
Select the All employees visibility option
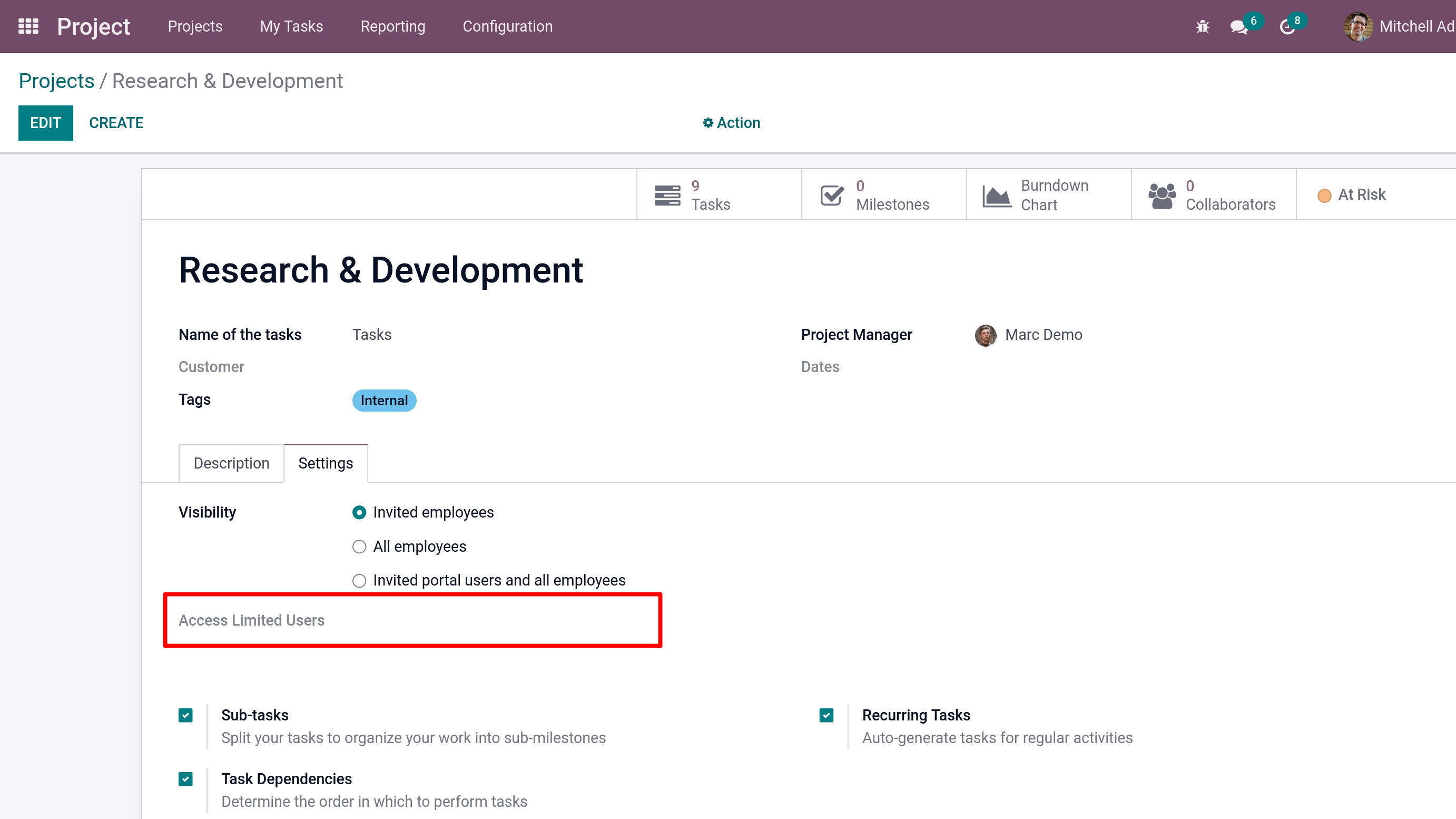point(359,547)
